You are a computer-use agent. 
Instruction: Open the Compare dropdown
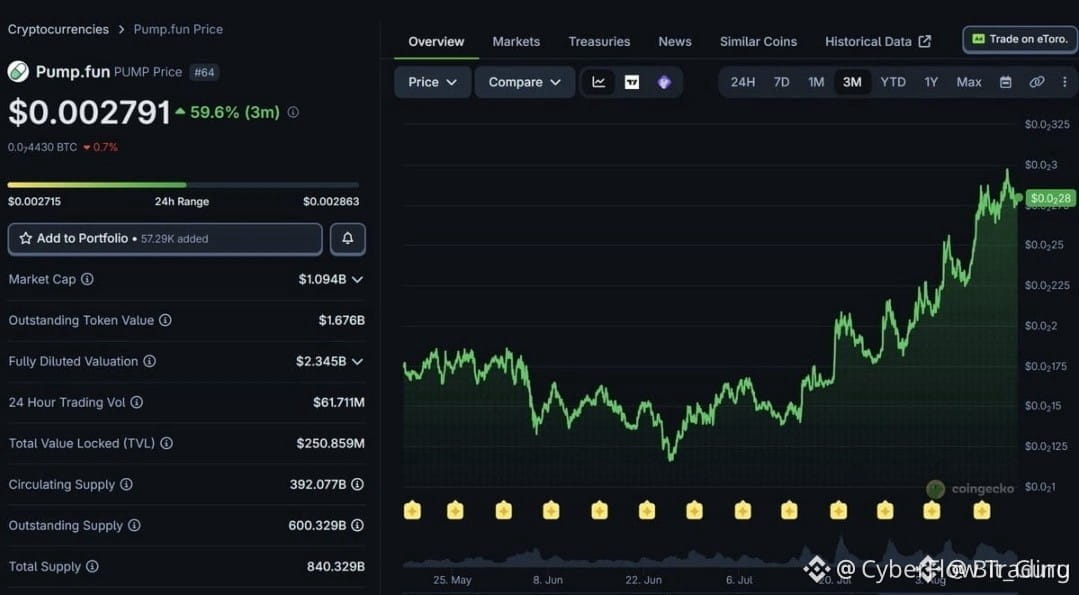524,83
